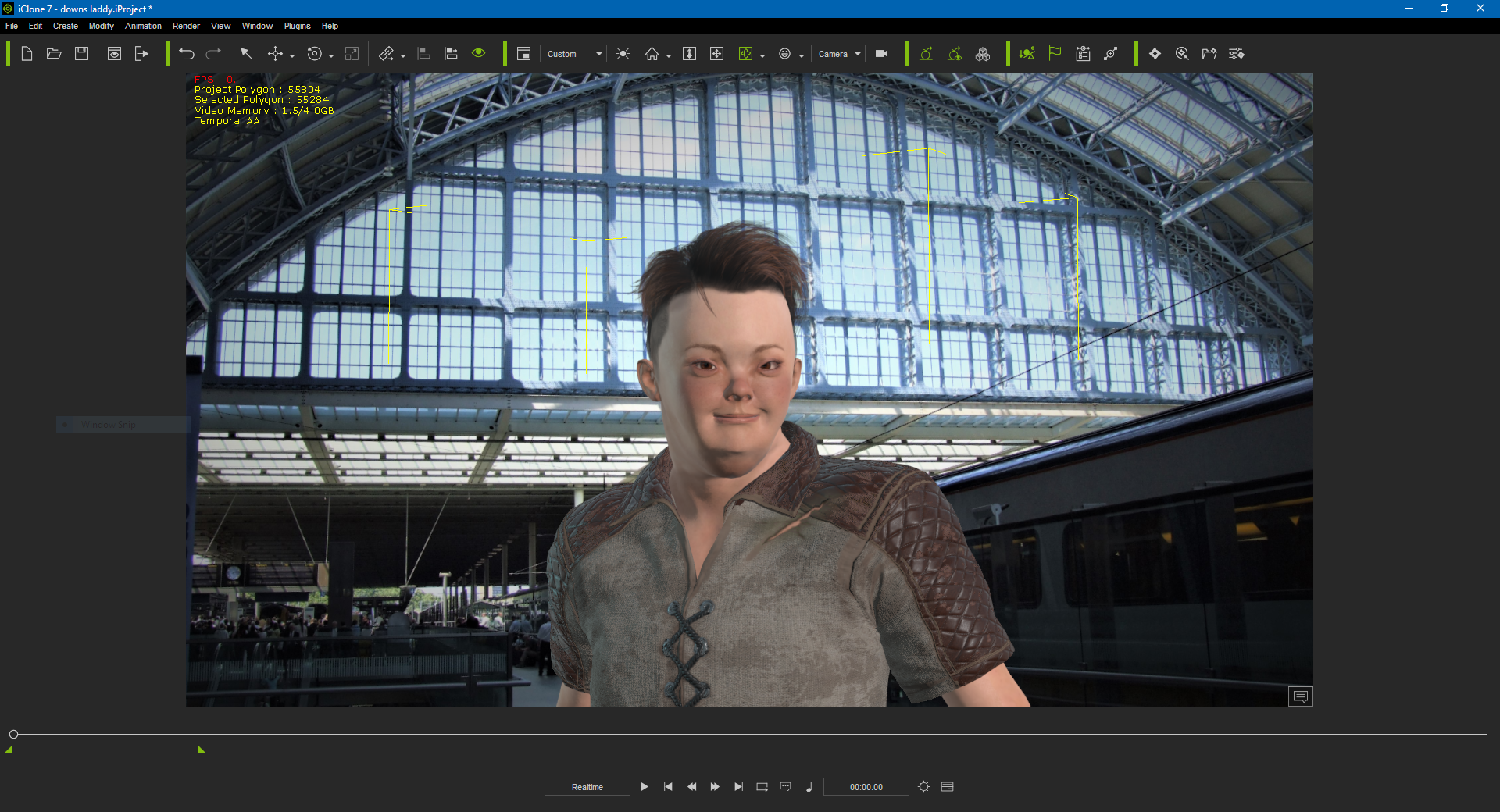This screenshot has height=812, width=1500.
Task: Expand the Link tool options arrow
Action: pos(403,56)
